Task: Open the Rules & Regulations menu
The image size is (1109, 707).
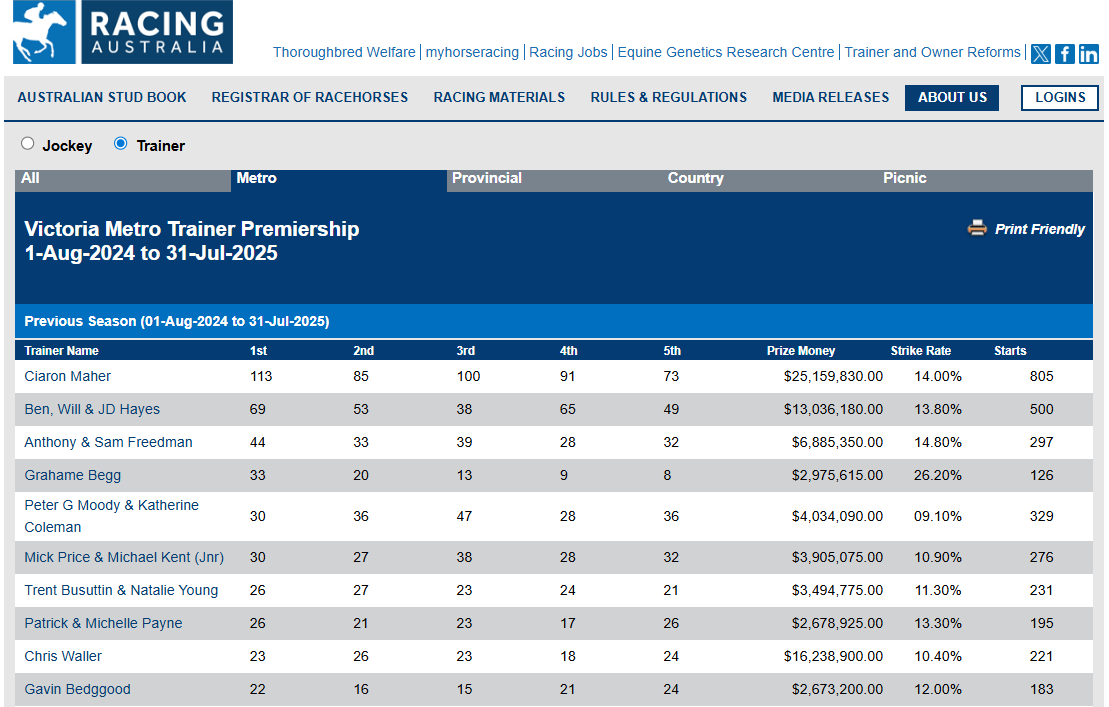Action: [668, 97]
